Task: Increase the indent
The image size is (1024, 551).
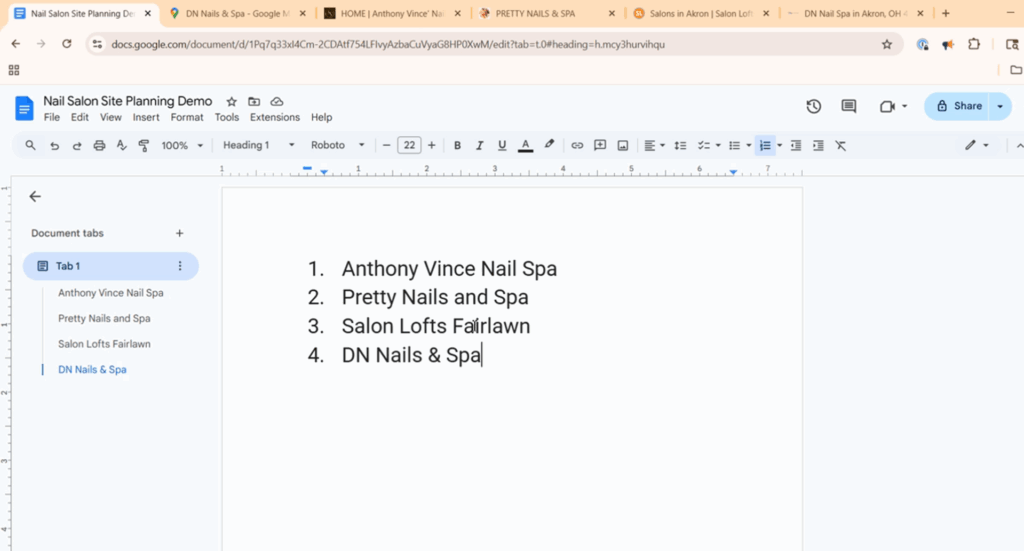Action: (818, 146)
